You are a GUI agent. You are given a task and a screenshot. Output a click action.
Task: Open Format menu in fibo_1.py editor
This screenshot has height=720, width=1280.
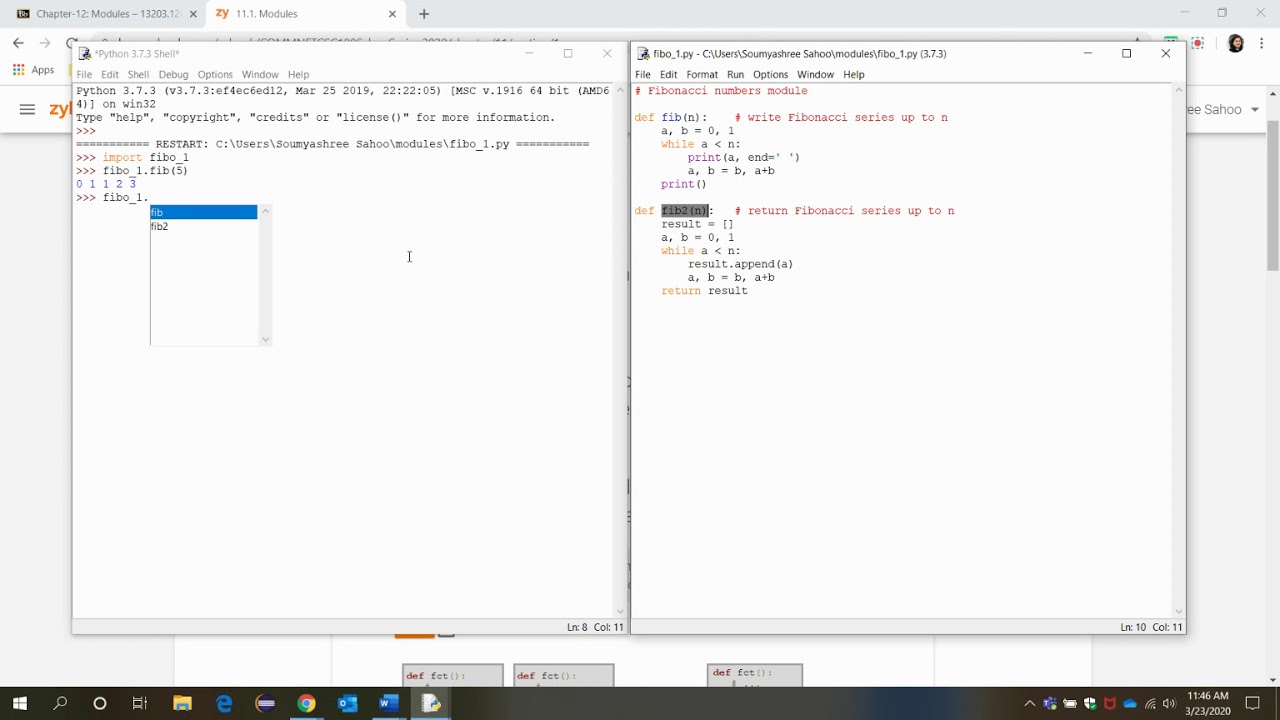pyautogui.click(x=702, y=74)
